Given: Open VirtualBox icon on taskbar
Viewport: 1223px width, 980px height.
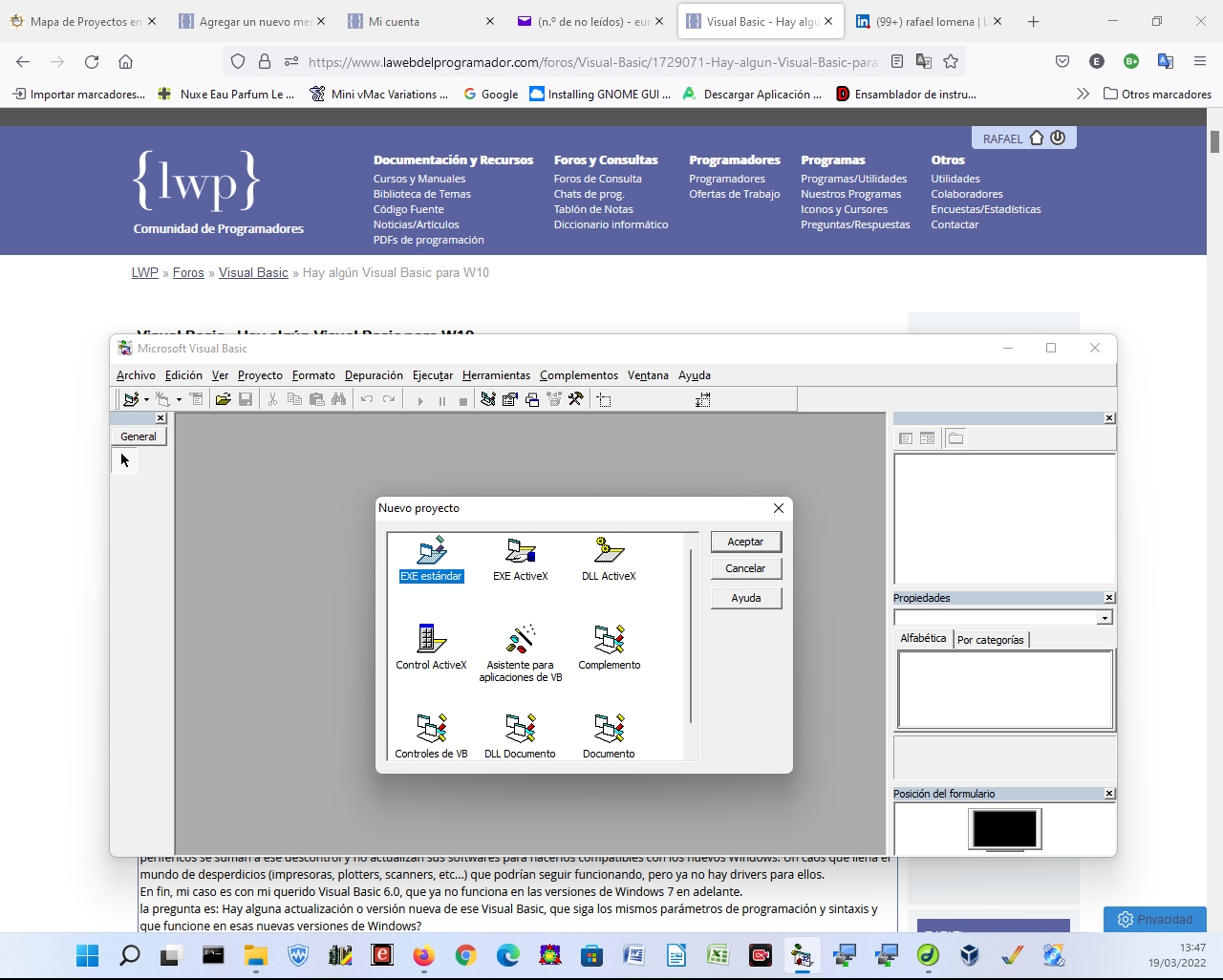Looking at the screenshot, I should [x=970, y=955].
